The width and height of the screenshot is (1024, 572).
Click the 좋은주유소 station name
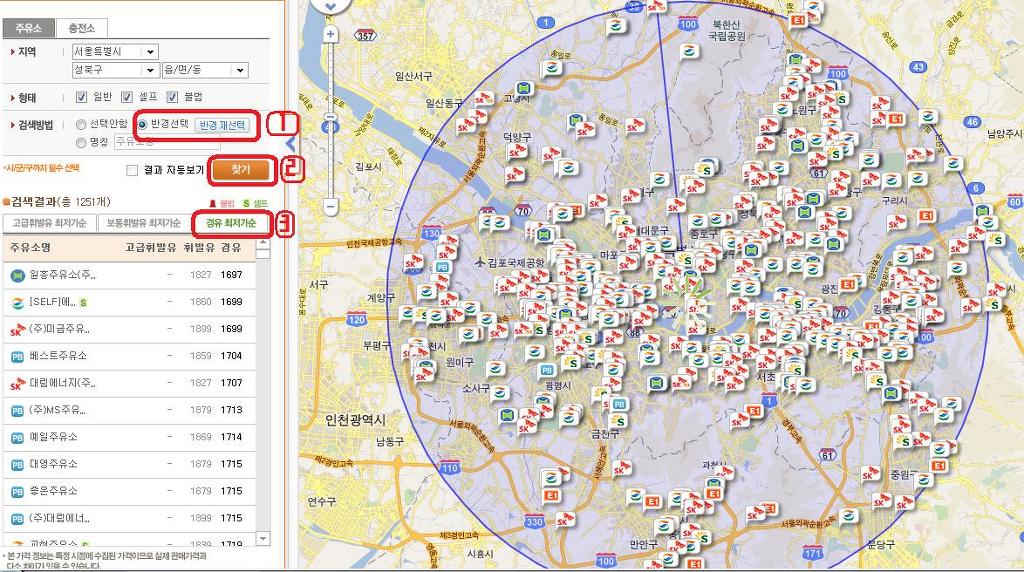pyautogui.click(x=54, y=490)
